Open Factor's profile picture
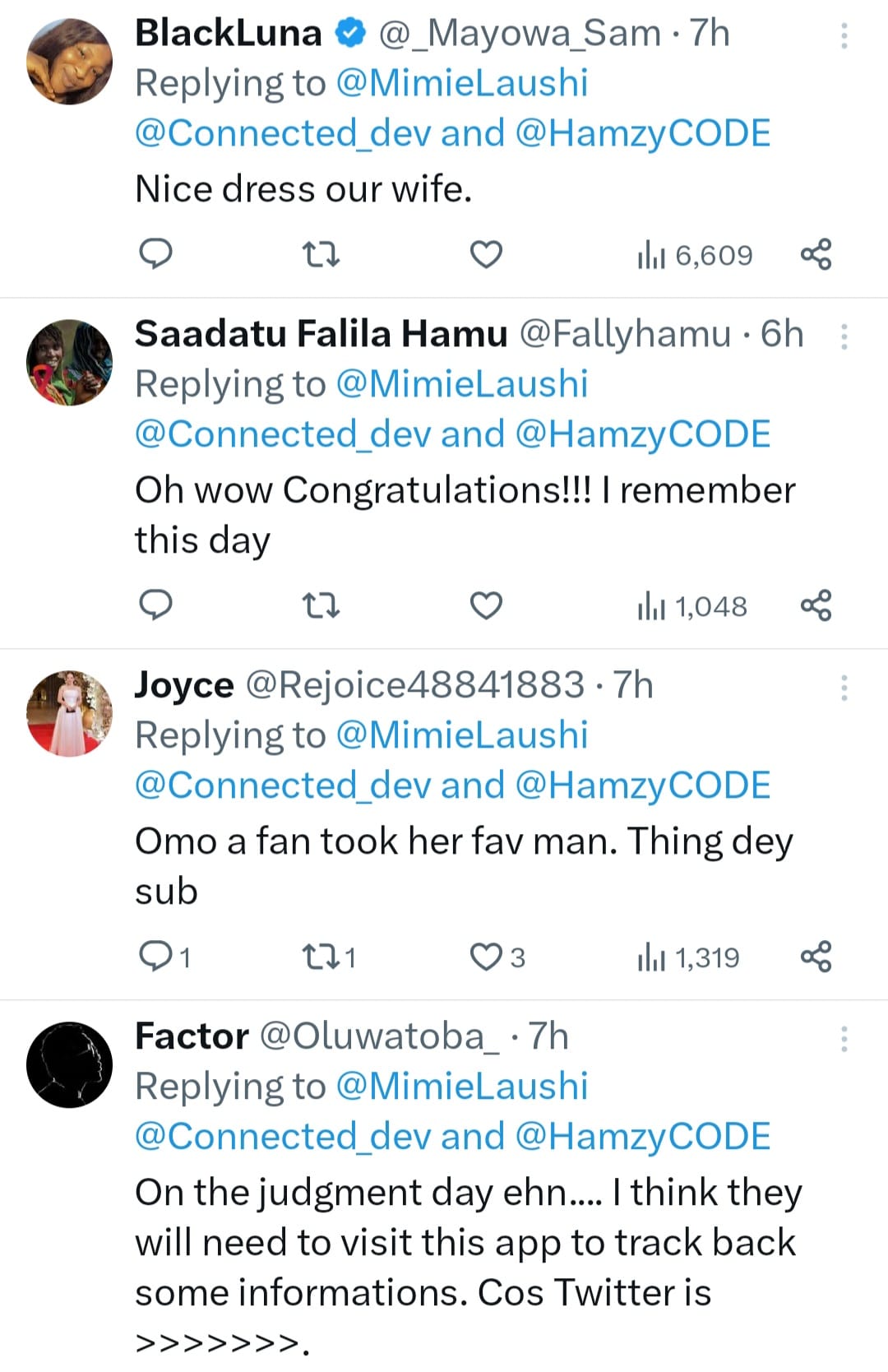The image size is (888, 1372). 69,1064
